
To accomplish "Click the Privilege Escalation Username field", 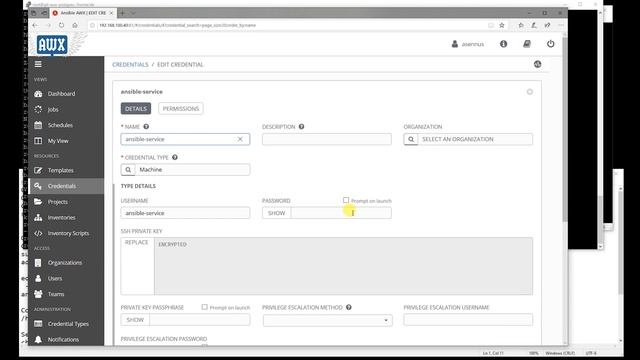I will pyautogui.click(x=468, y=320).
